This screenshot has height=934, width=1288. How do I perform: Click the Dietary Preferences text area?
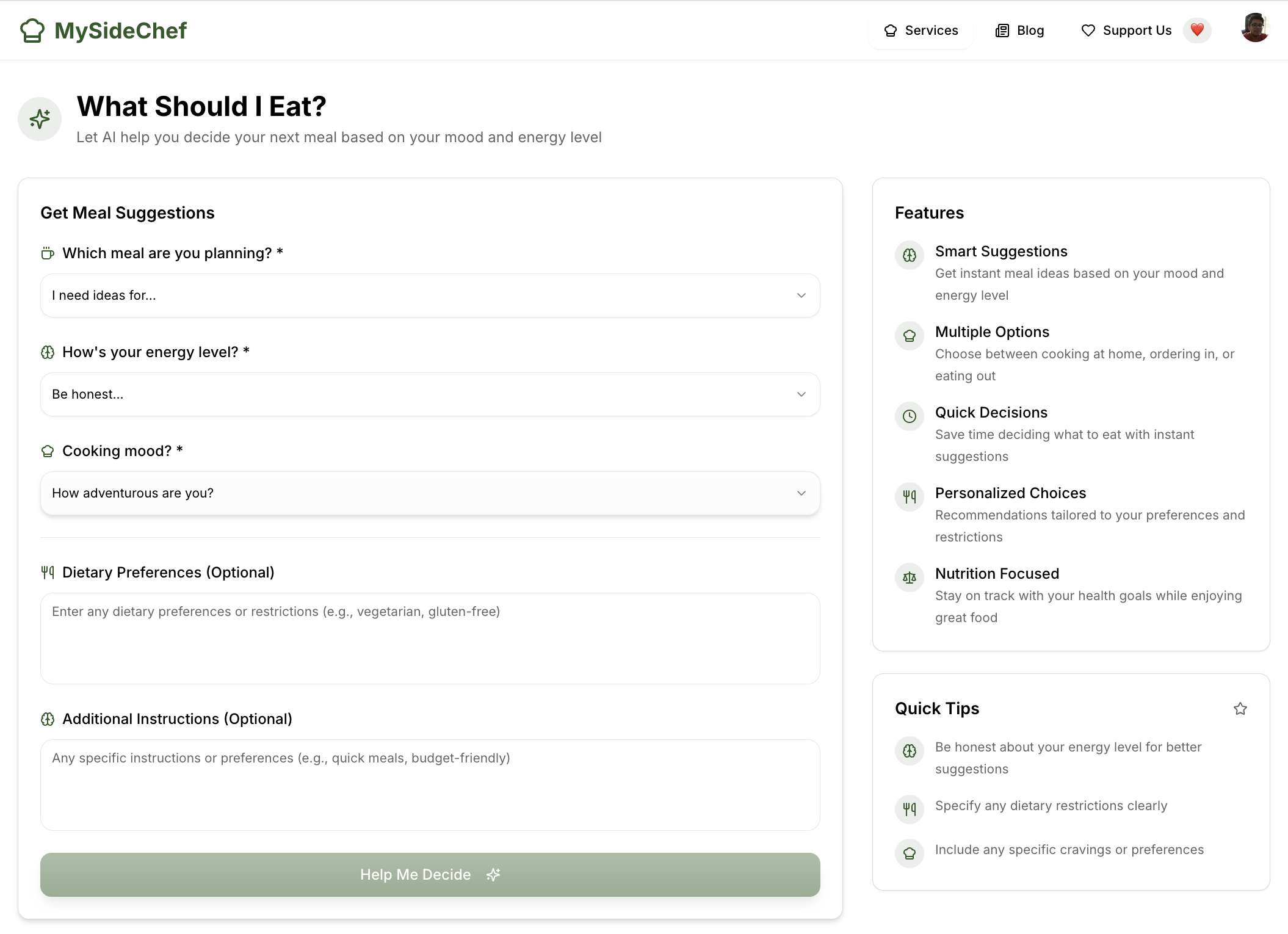point(430,638)
